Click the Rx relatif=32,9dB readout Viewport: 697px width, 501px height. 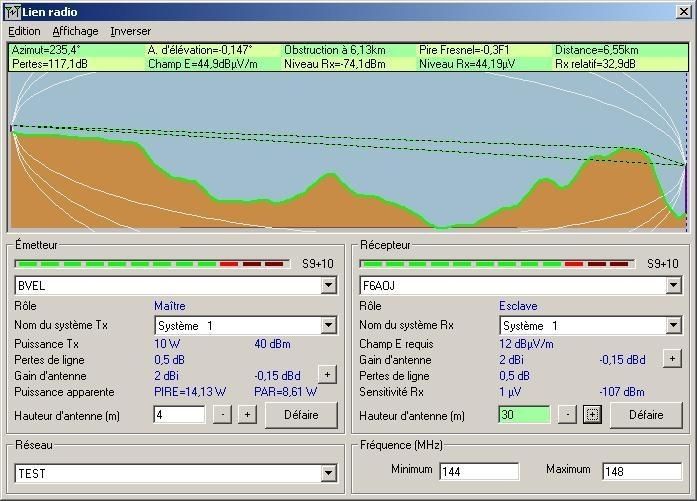[x=596, y=64]
